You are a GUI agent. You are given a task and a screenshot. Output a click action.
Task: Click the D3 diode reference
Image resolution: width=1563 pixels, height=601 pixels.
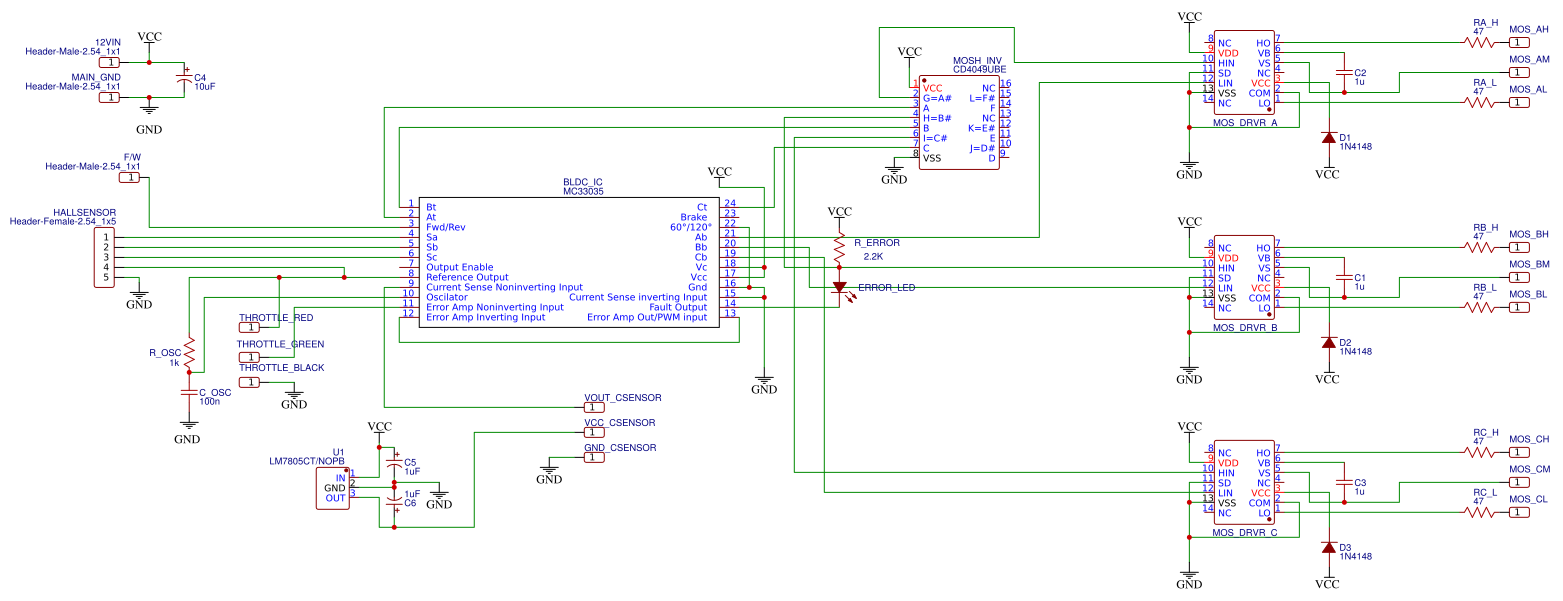pyautogui.click(x=1345, y=547)
